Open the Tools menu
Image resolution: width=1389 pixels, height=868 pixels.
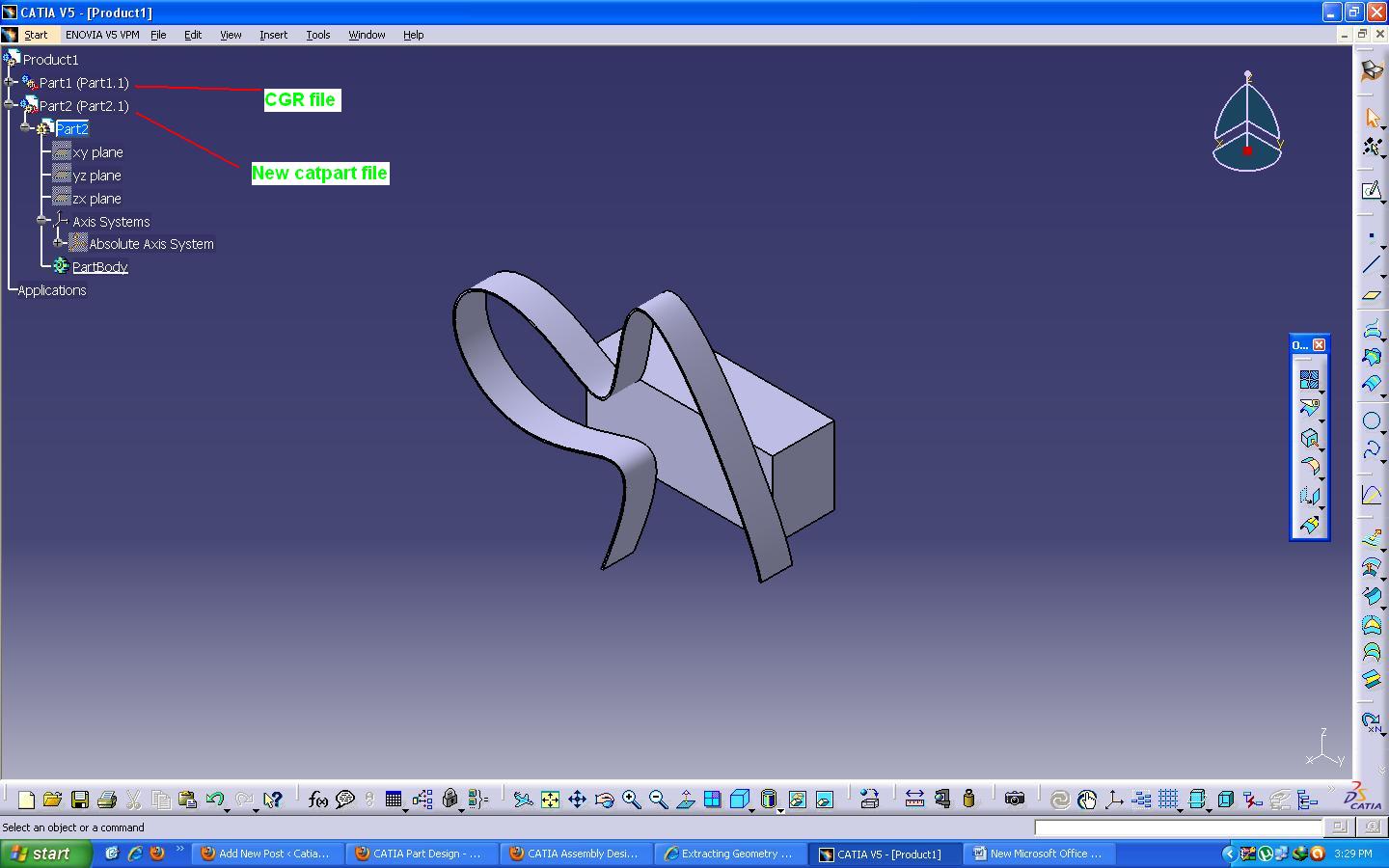(x=318, y=35)
